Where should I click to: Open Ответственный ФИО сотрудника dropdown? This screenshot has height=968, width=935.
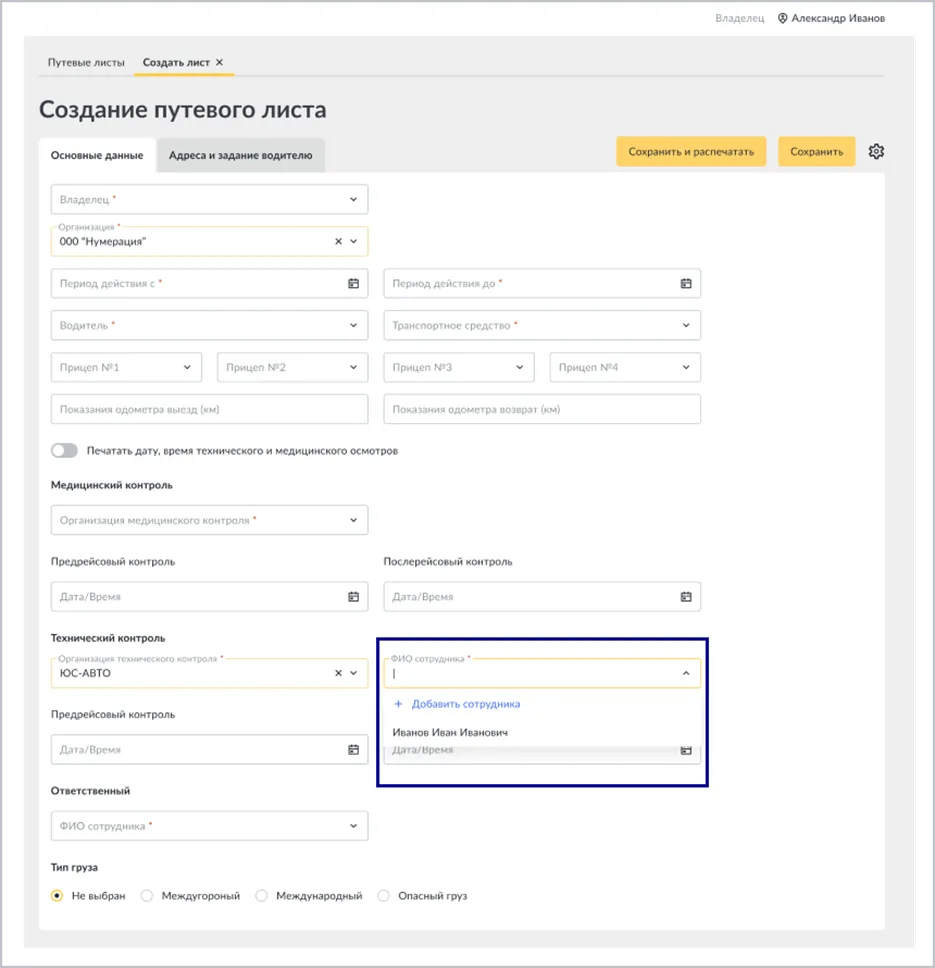209,826
